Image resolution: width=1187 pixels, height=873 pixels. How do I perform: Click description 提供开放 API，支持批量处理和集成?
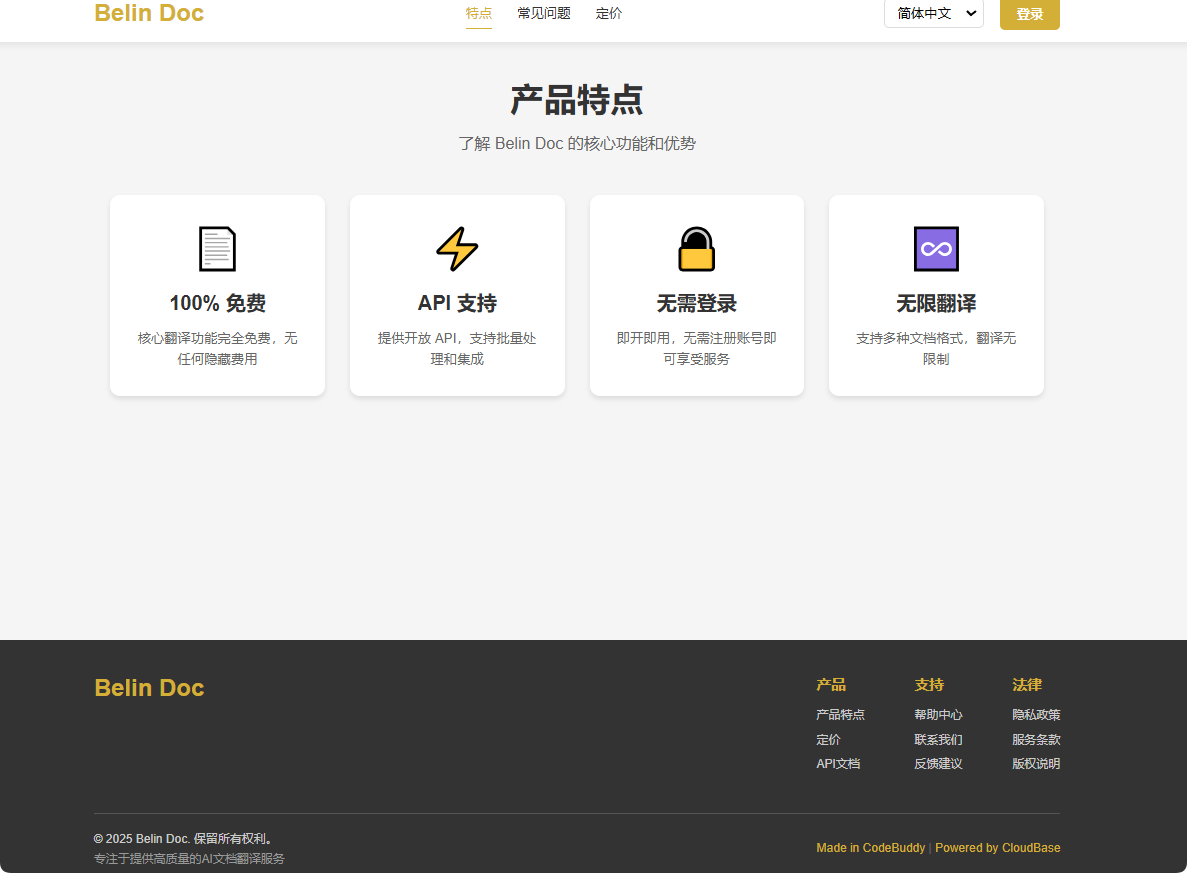(457, 348)
